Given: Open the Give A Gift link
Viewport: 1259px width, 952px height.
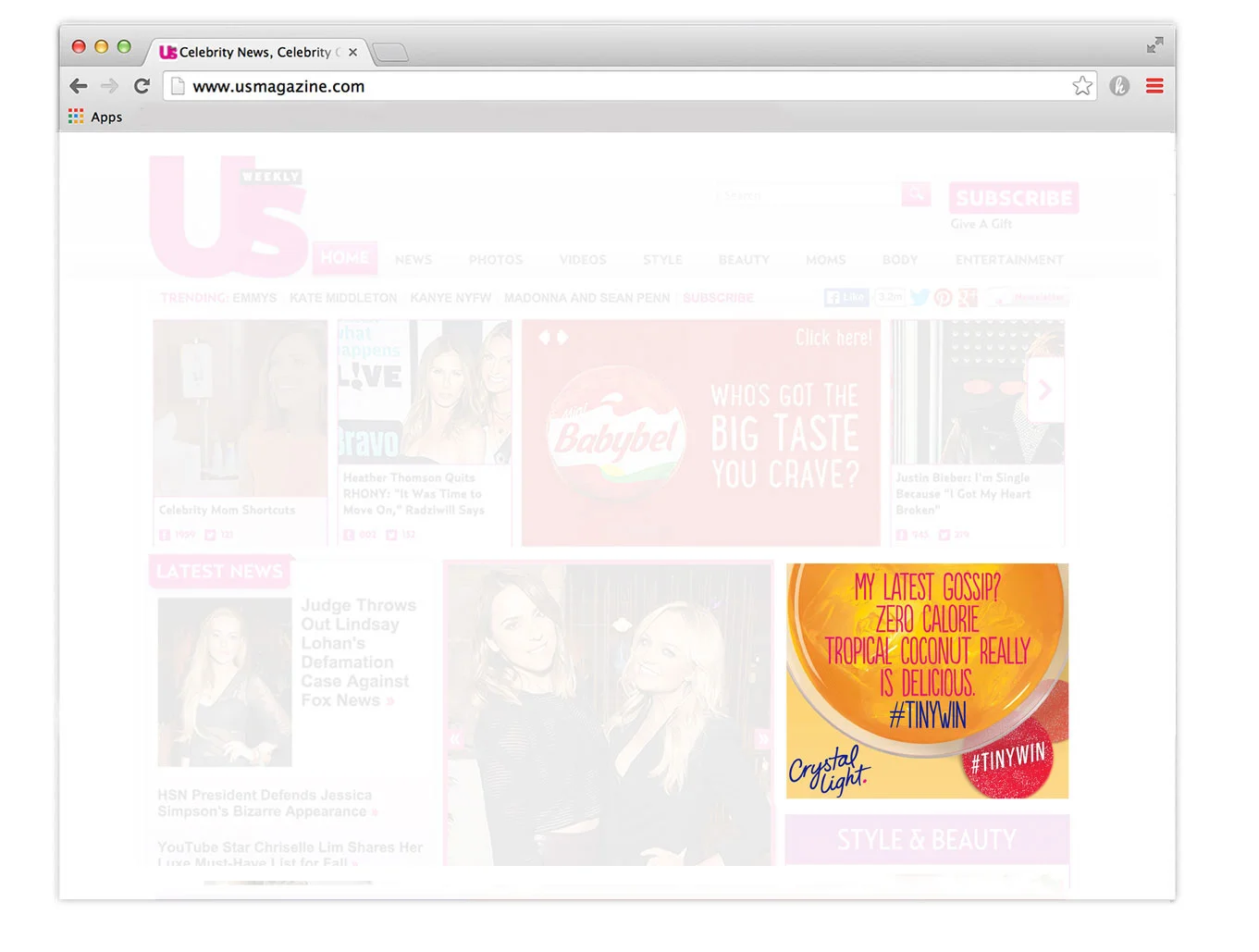Looking at the screenshot, I should tap(981, 224).
